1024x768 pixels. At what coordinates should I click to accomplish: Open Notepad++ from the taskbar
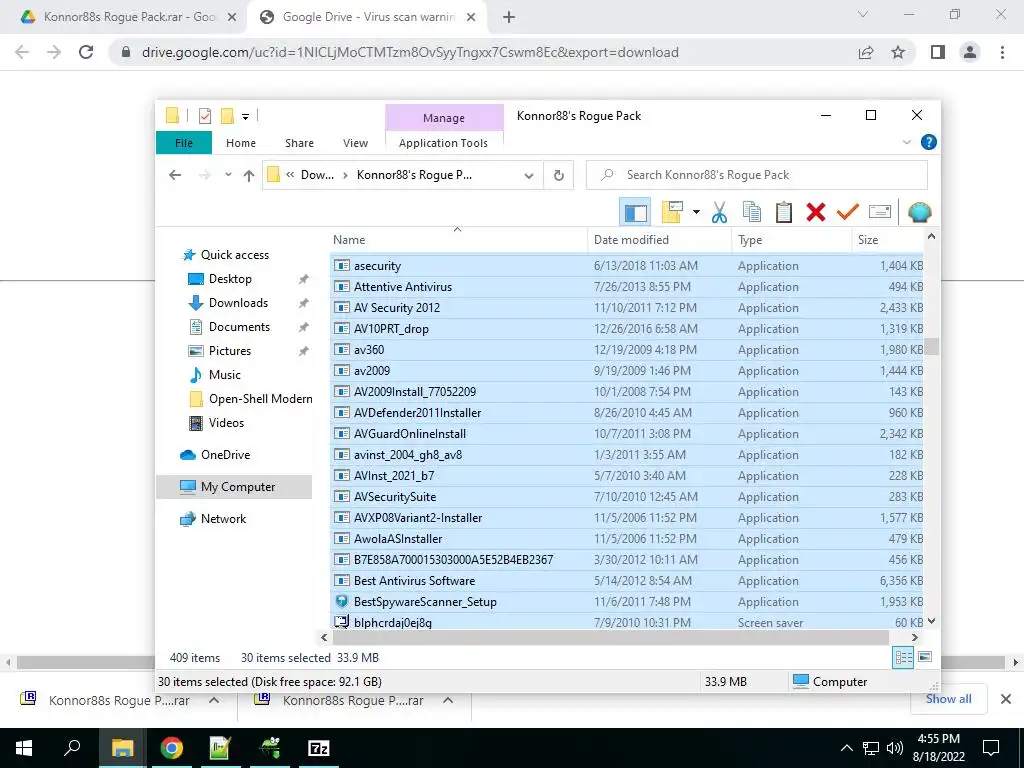click(x=220, y=748)
